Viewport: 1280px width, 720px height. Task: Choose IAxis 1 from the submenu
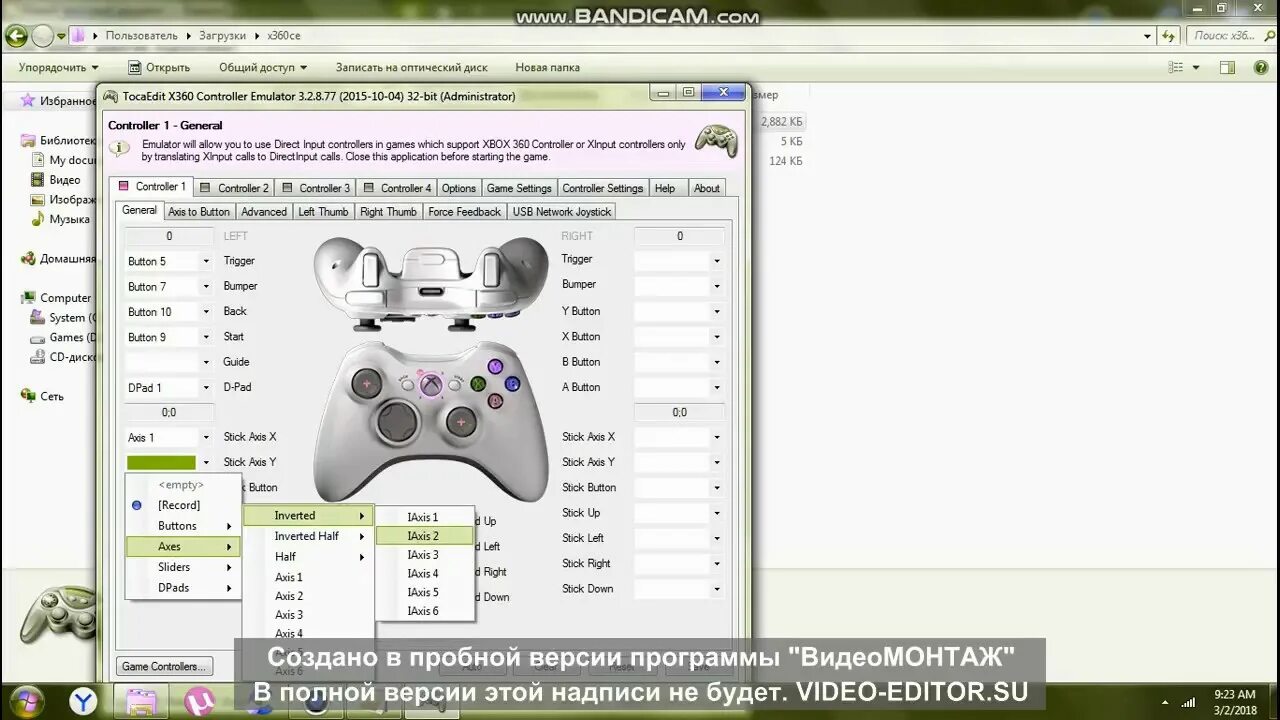click(x=424, y=517)
